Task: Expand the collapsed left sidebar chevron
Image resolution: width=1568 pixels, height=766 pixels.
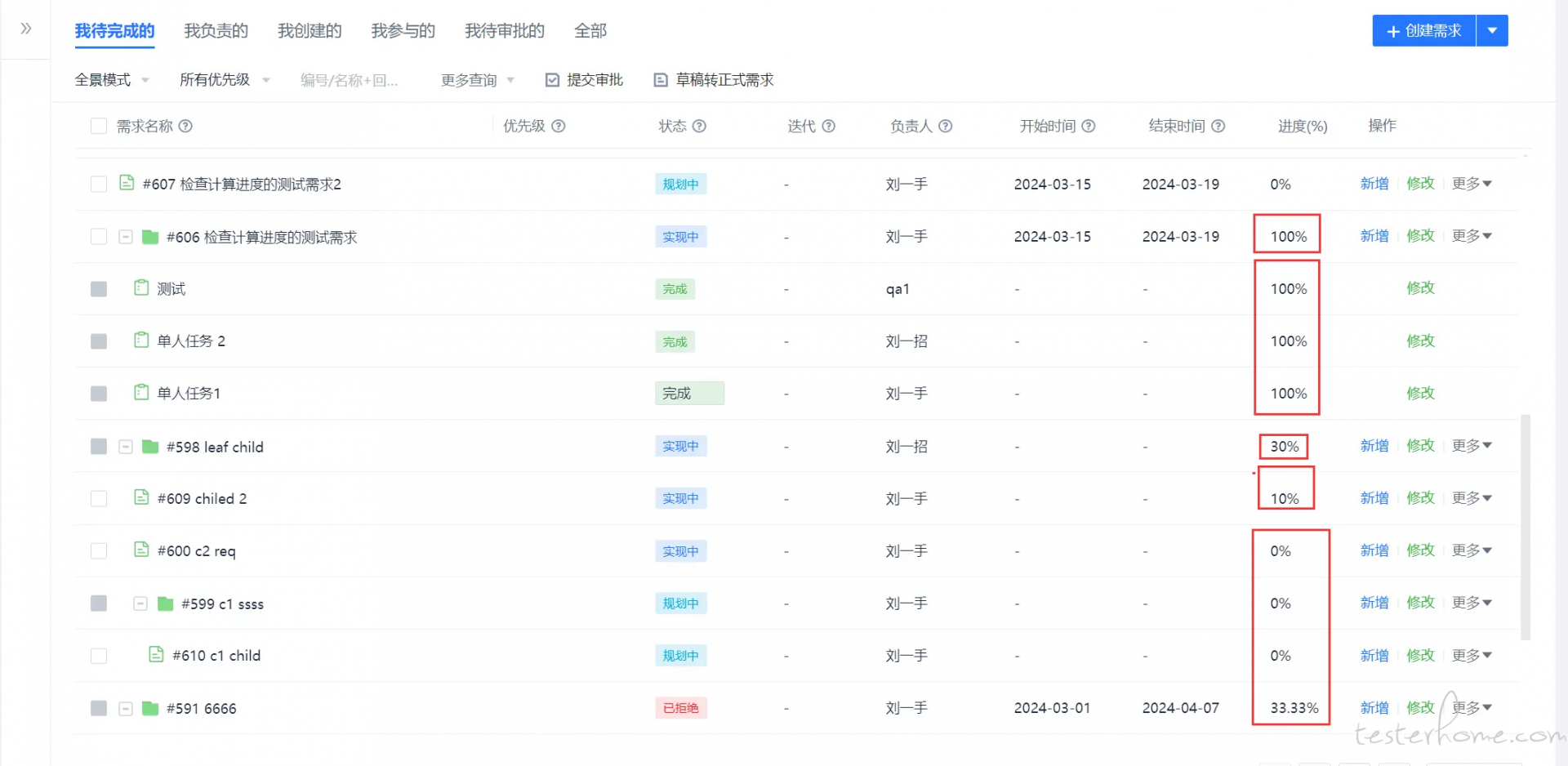Action: tap(26, 29)
